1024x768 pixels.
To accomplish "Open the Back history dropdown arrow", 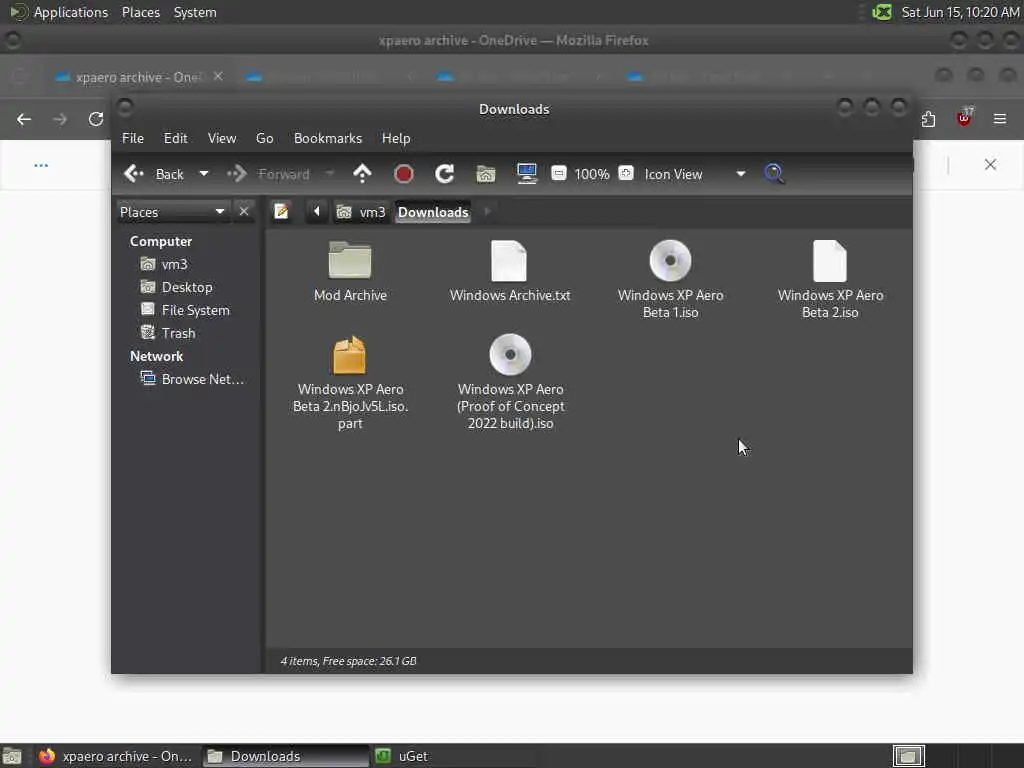I will tap(204, 174).
